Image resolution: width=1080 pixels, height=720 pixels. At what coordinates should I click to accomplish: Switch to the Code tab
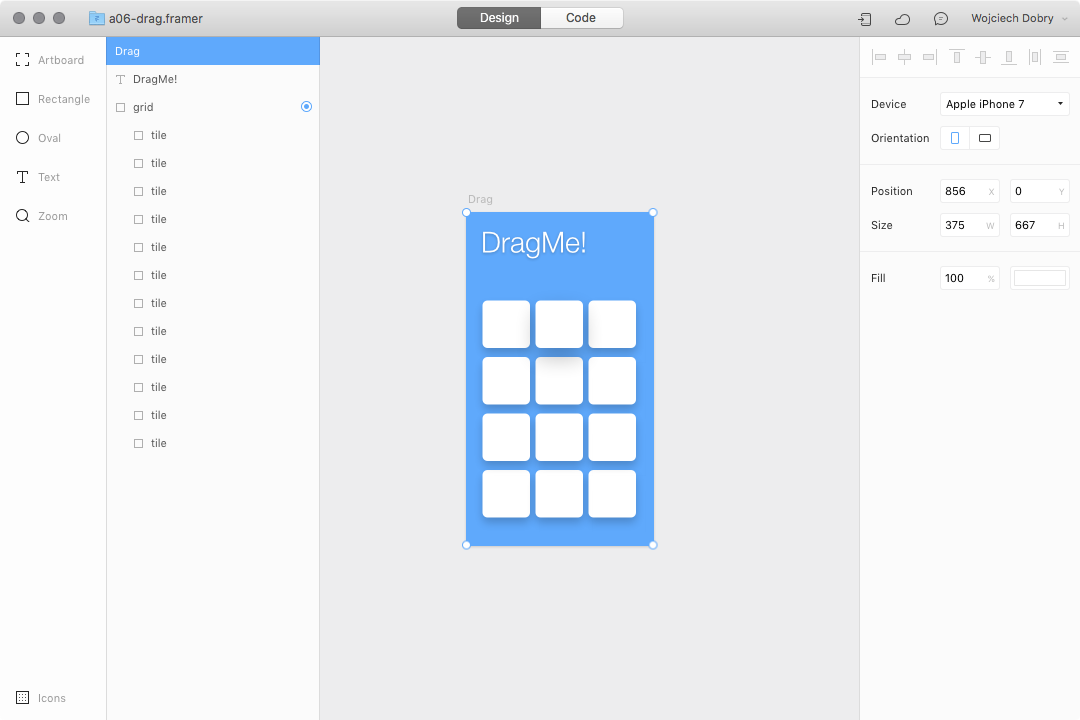coord(581,17)
